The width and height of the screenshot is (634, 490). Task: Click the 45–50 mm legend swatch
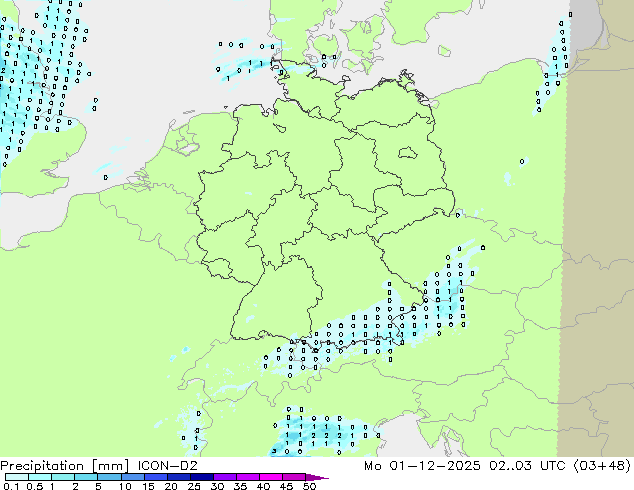[x=294, y=477]
